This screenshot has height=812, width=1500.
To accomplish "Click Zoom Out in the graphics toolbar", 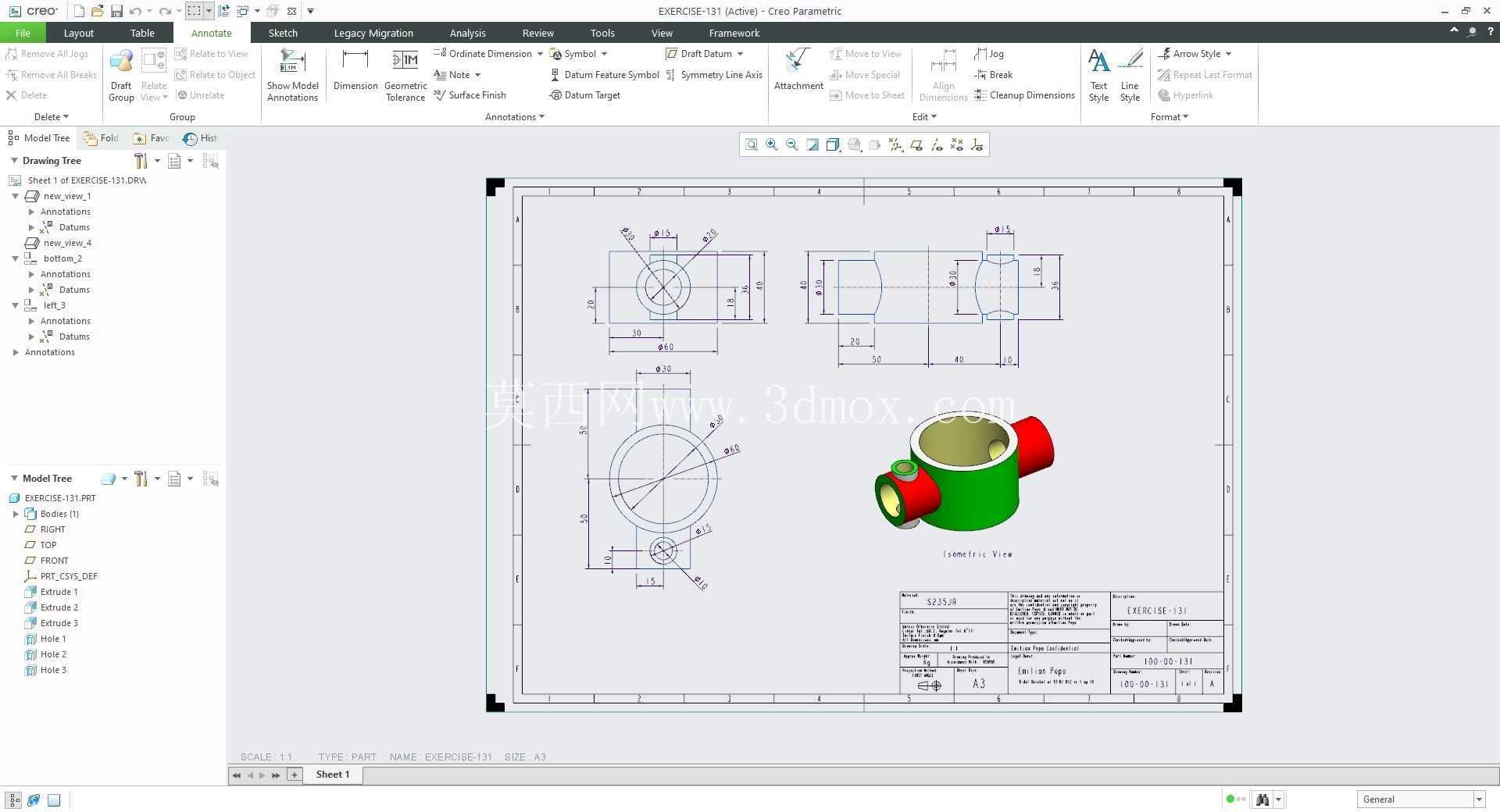I will [792, 144].
